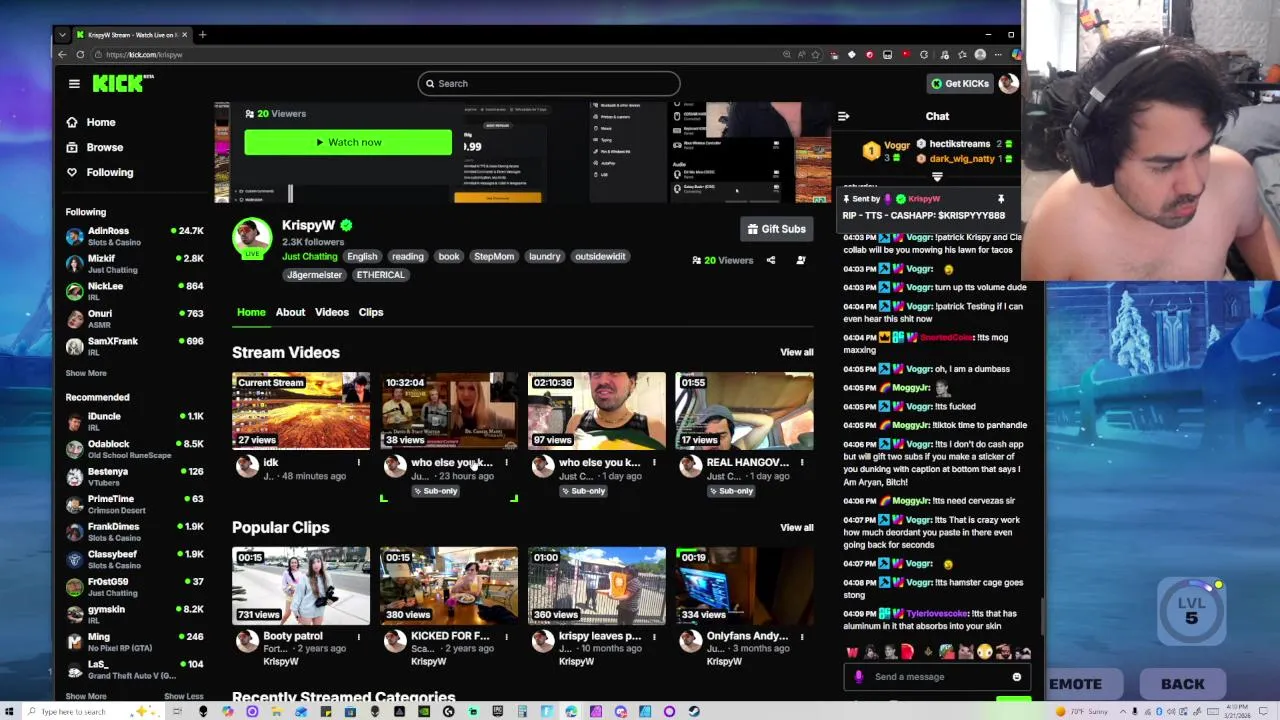This screenshot has width=1280, height=720.
Task: Unpin the pinned chat message
Action: click(1000, 199)
